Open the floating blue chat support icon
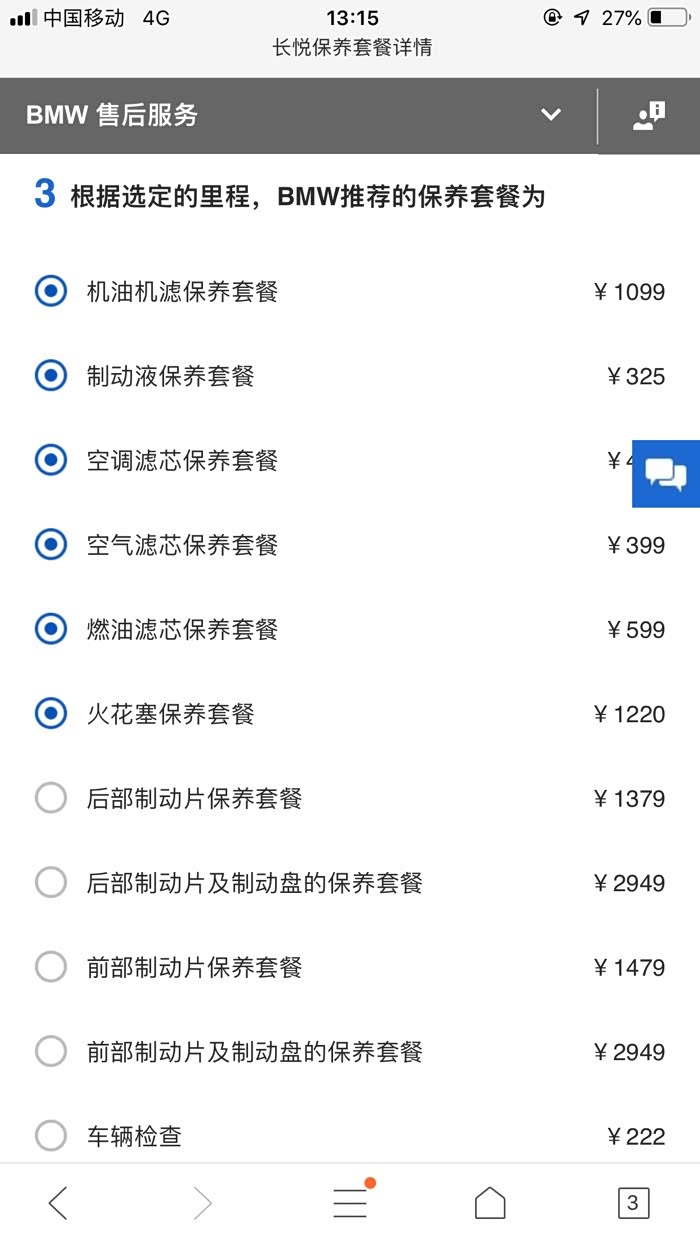This screenshot has width=700, height=1244. pyautogui.click(x=666, y=473)
